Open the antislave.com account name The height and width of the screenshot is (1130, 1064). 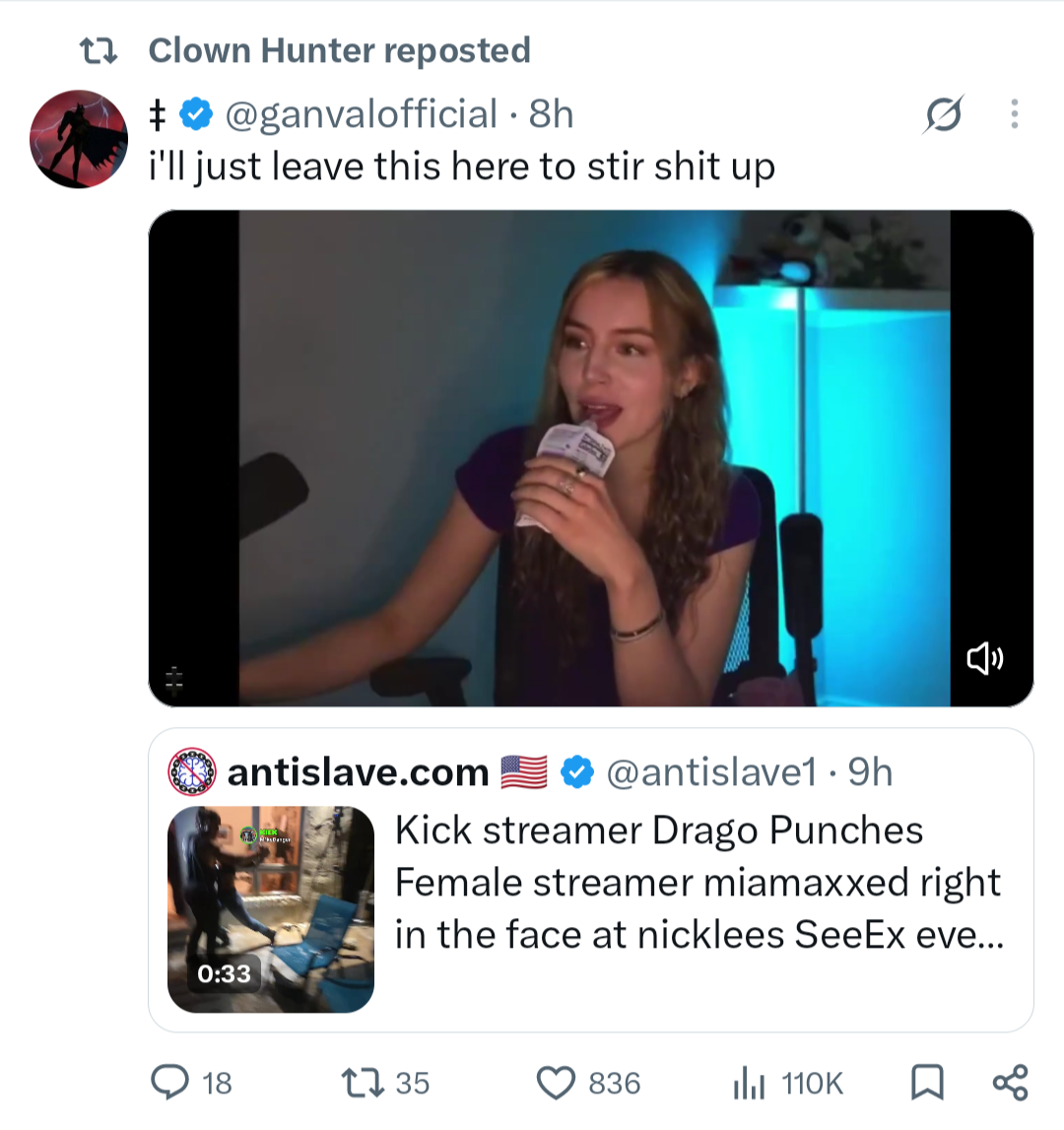[358, 771]
